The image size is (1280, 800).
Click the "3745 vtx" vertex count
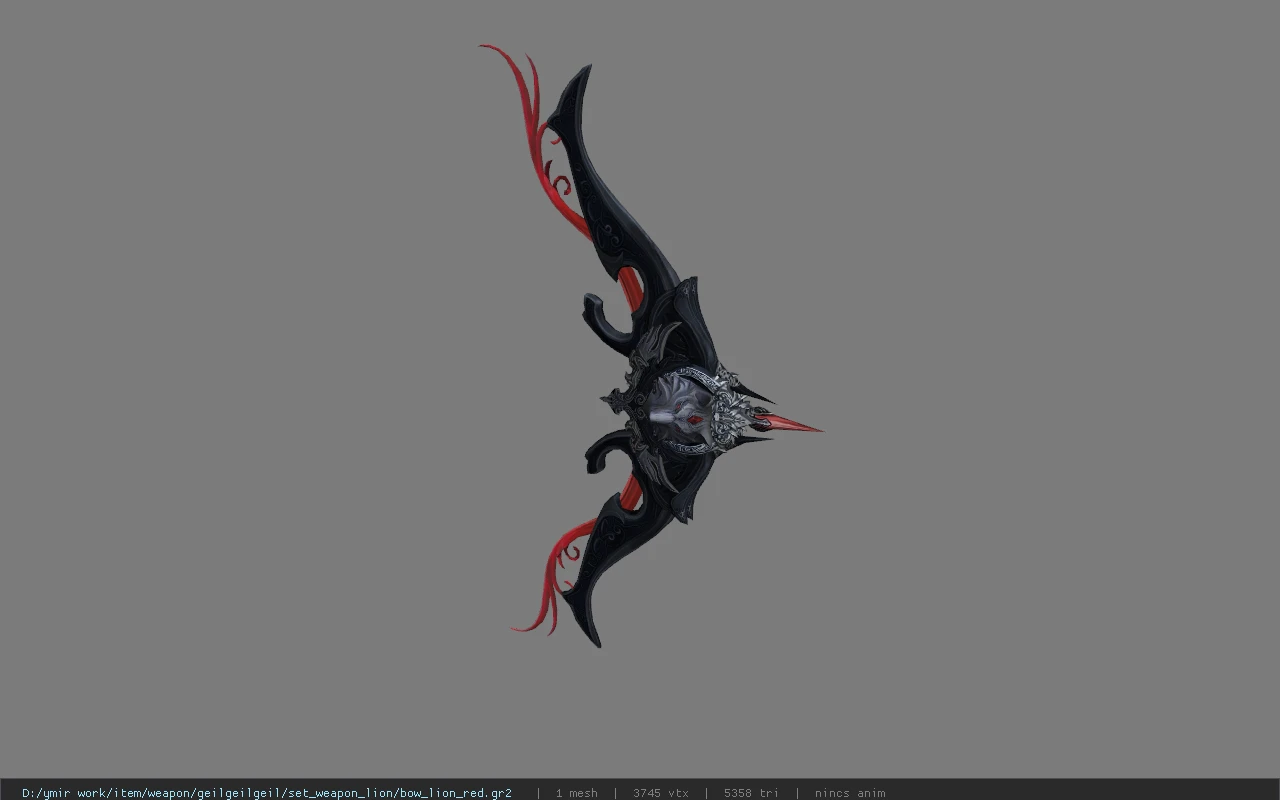point(661,793)
